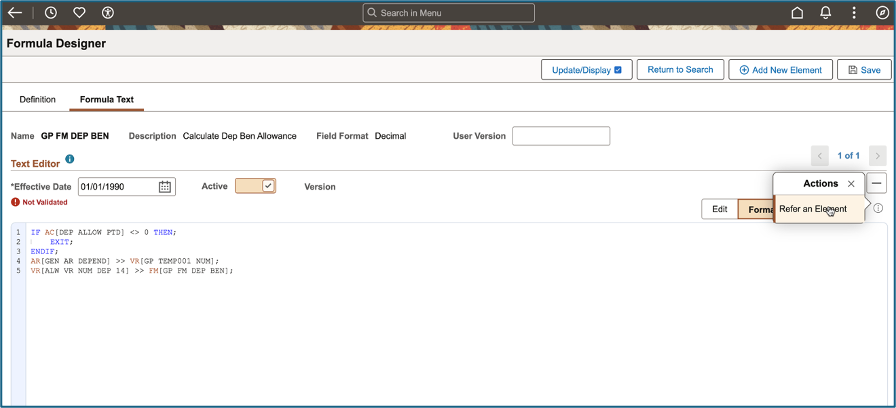Click the 1 of 1 link
The width and height of the screenshot is (896, 408).
click(x=849, y=155)
